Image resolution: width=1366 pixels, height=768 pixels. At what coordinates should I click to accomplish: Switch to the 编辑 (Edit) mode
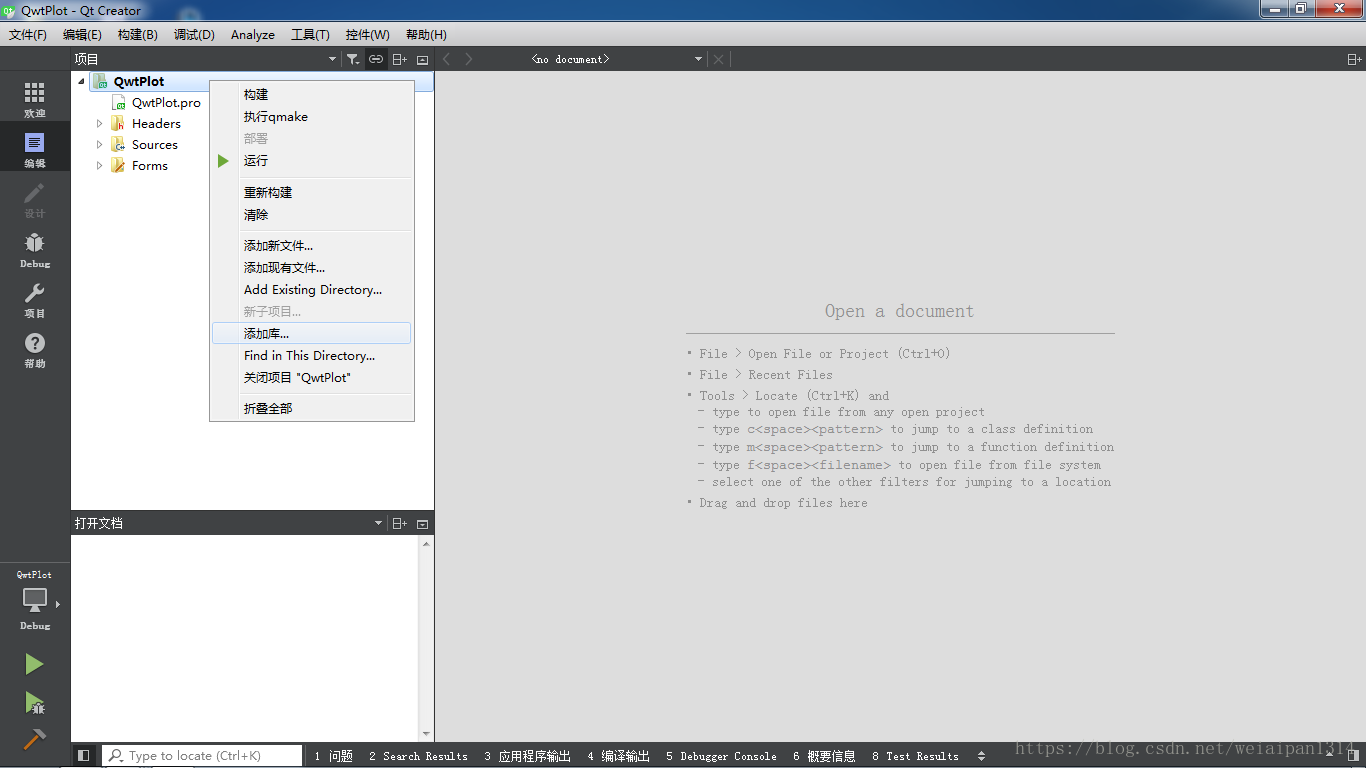pos(35,150)
